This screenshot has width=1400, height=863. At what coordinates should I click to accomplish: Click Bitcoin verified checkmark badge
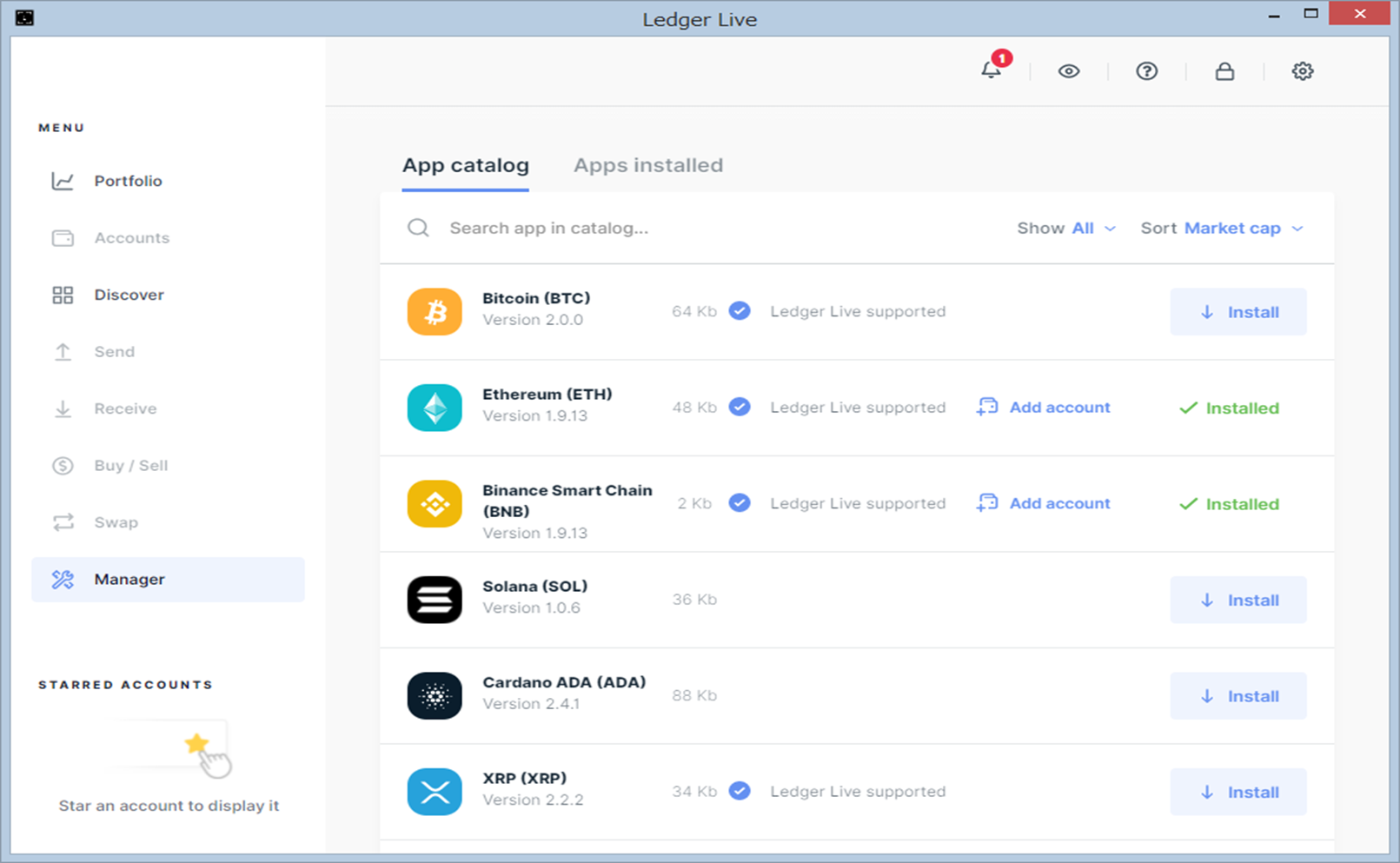[x=740, y=311]
